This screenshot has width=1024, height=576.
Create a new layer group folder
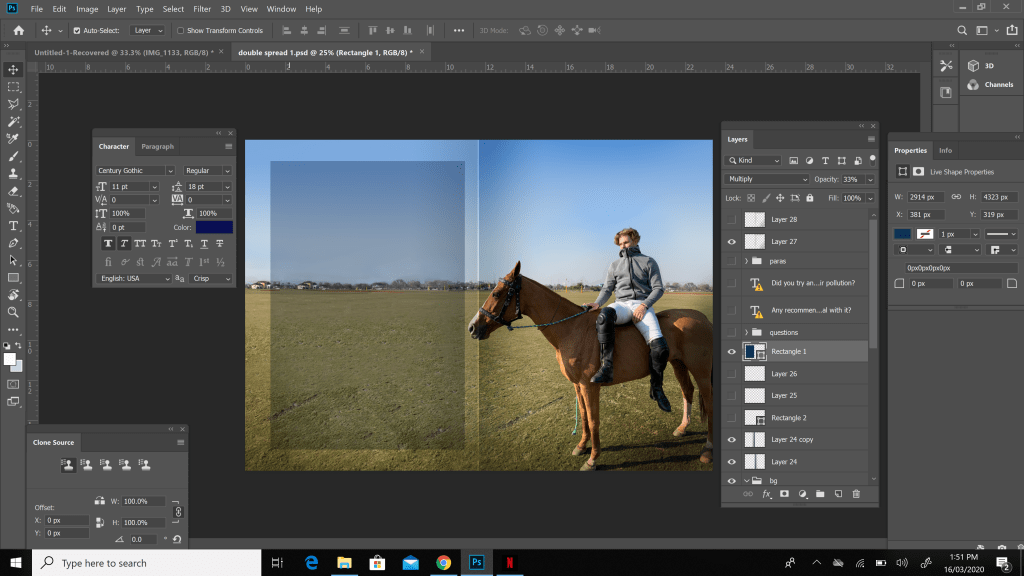pyautogui.click(x=820, y=494)
